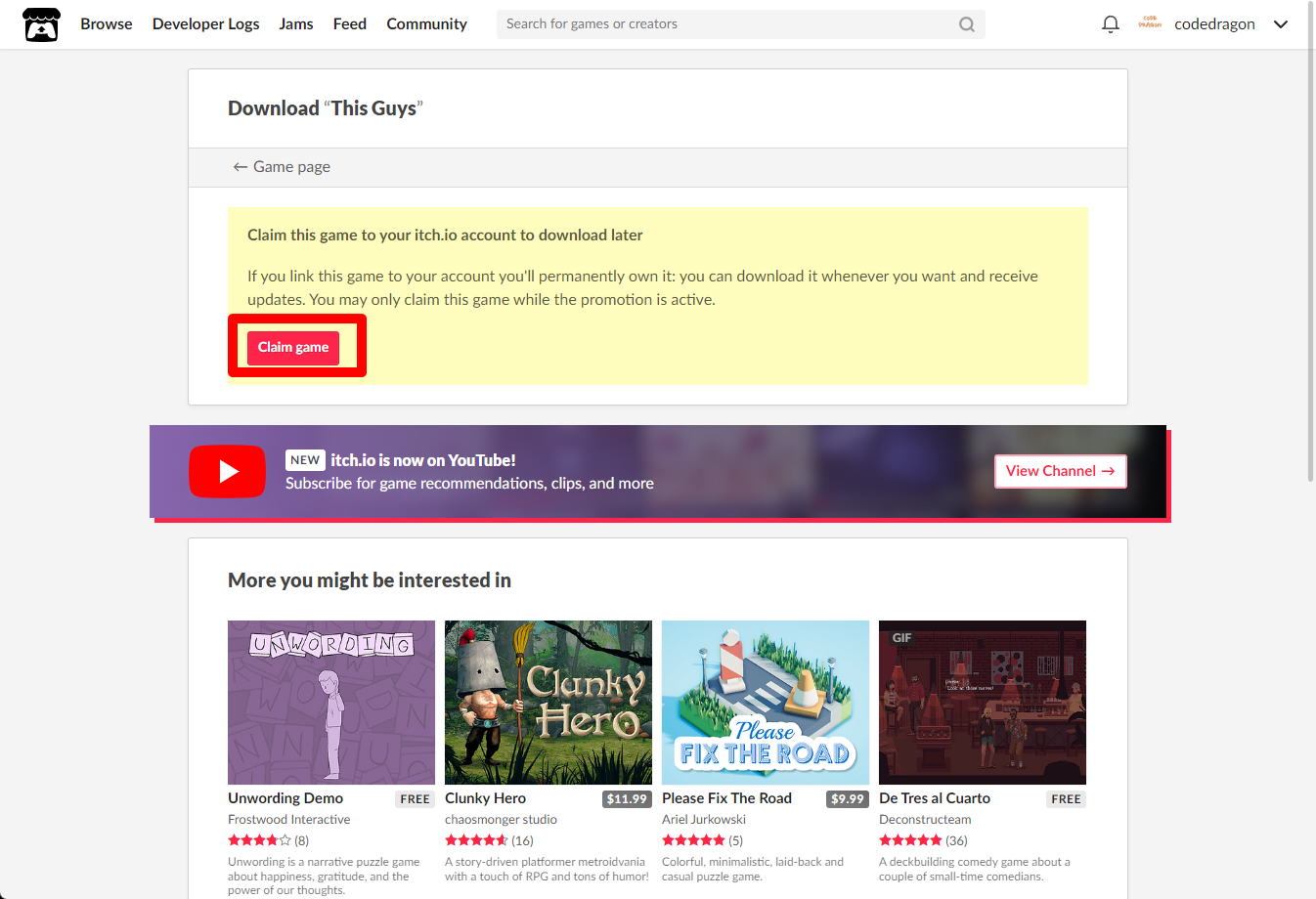
Task: Click the FREE tag on Unwording Demo
Action: pyautogui.click(x=416, y=799)
